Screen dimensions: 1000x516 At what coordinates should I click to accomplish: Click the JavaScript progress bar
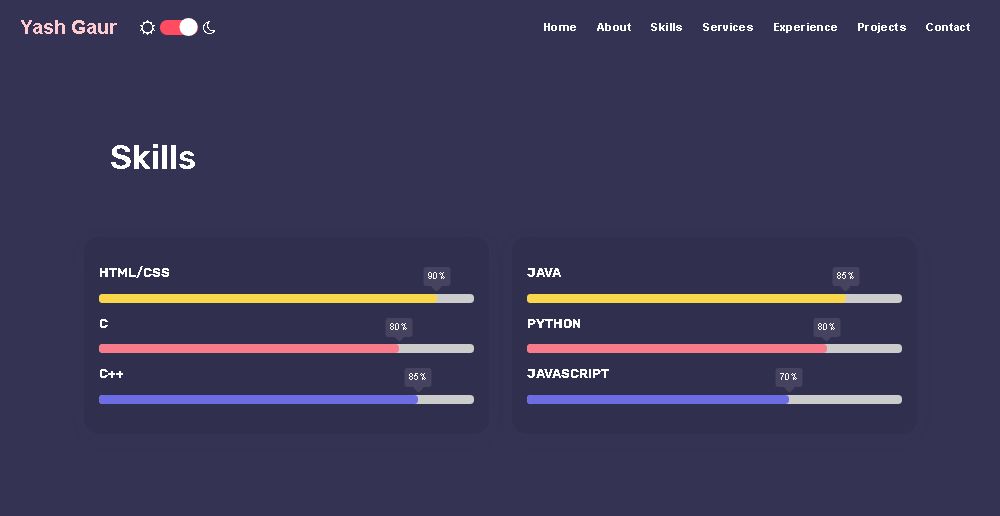pyautogui.click(x=658, y=399)
